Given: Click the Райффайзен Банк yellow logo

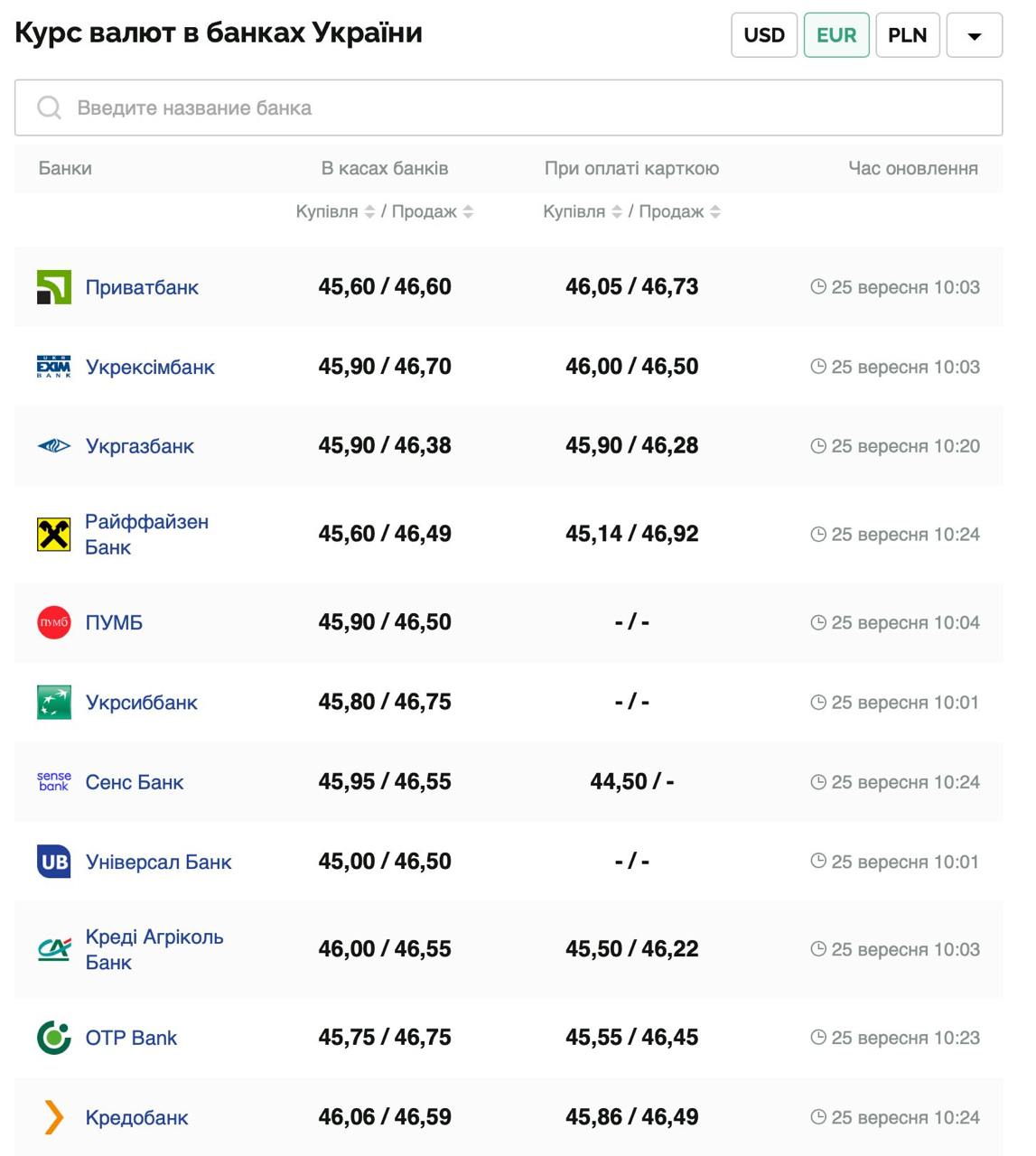Looking at the screenshot, I should click(53, 535).
